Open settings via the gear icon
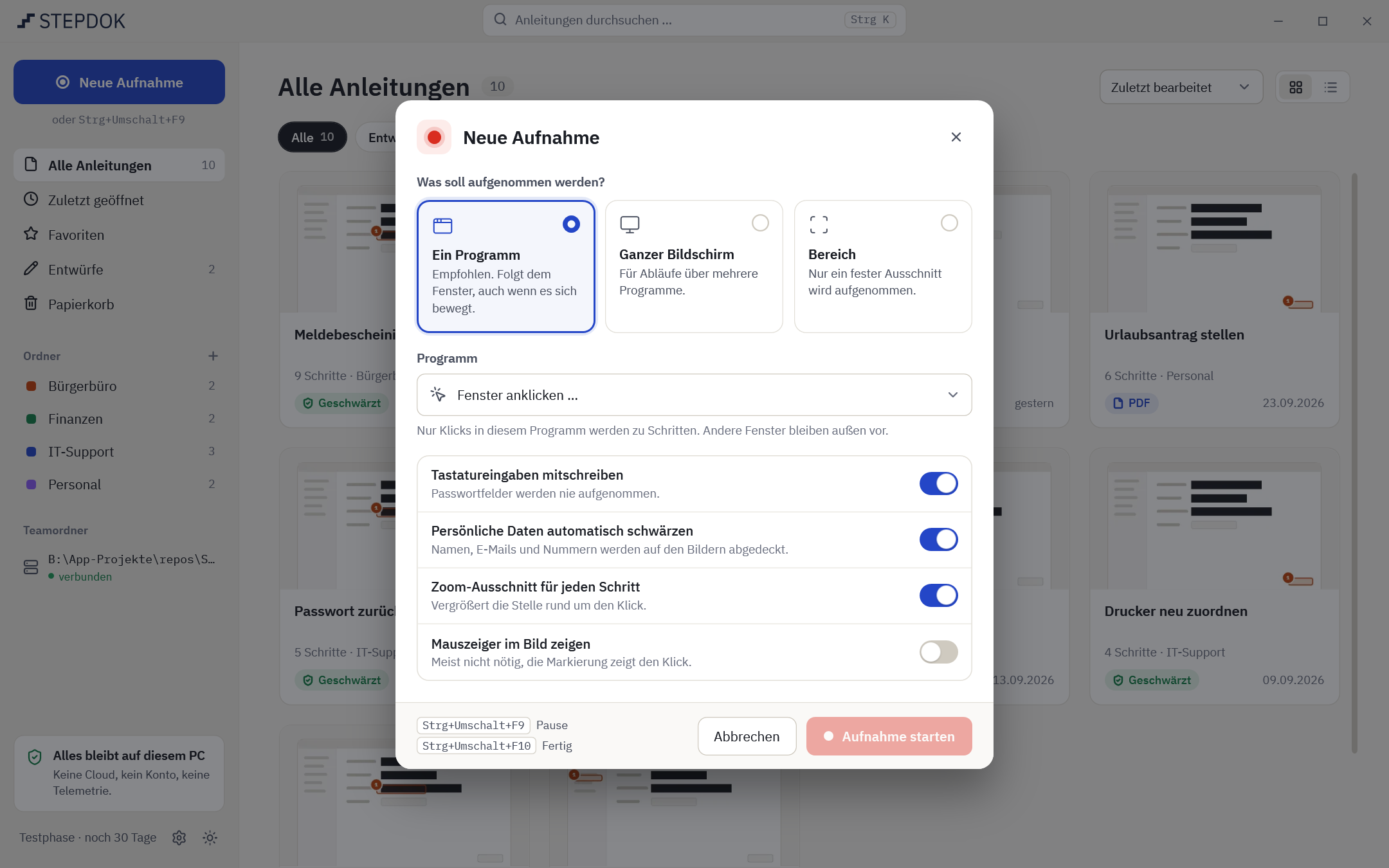1389x868 pixels. (179, 838)
